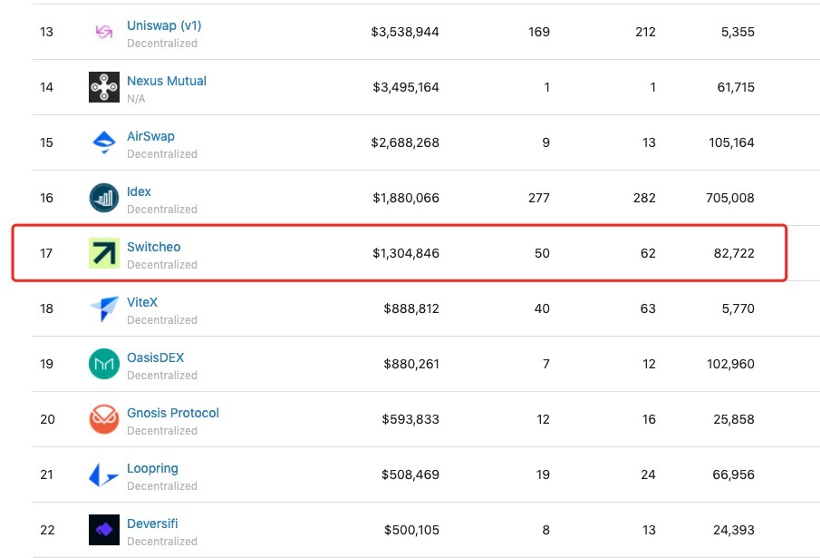Image resolution: width=820 pixels, height=558 pixels.
Task: Click the AirSwap logo icon
Action: coord(104,142)
